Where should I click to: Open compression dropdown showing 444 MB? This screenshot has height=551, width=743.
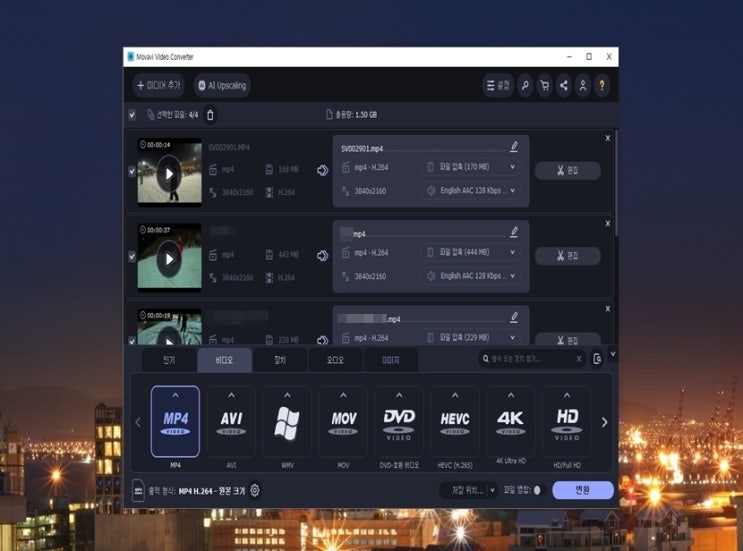pyautogui.click(x=471, y=252)
